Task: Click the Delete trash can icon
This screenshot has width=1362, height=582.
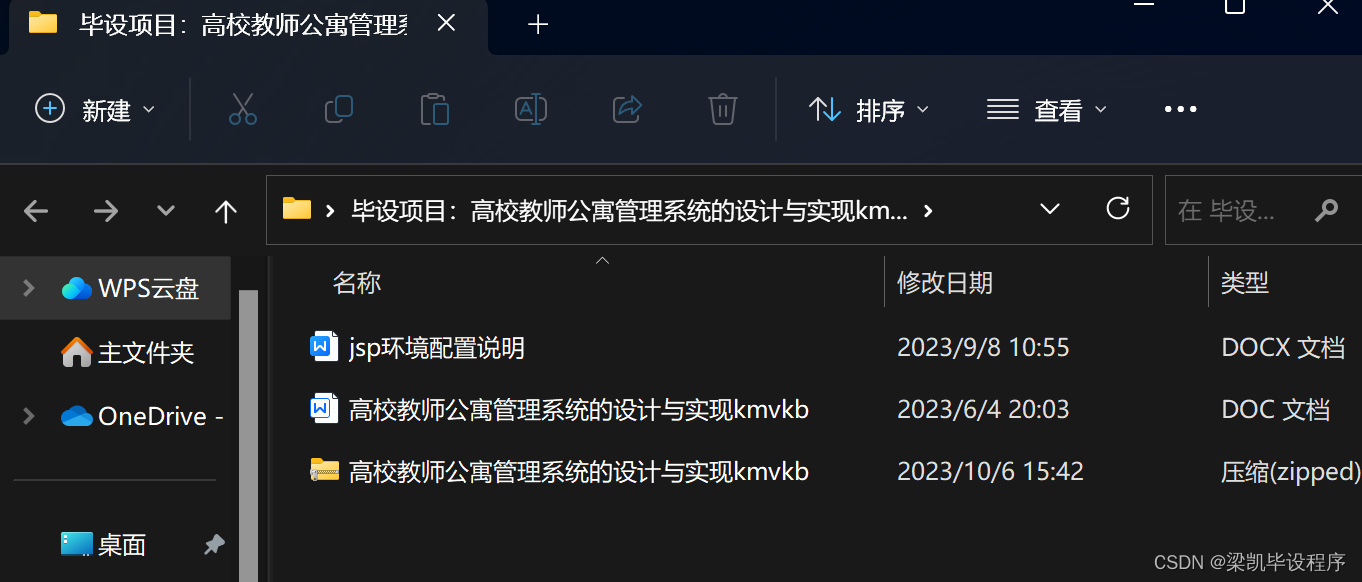Action: tap(723, 109)
